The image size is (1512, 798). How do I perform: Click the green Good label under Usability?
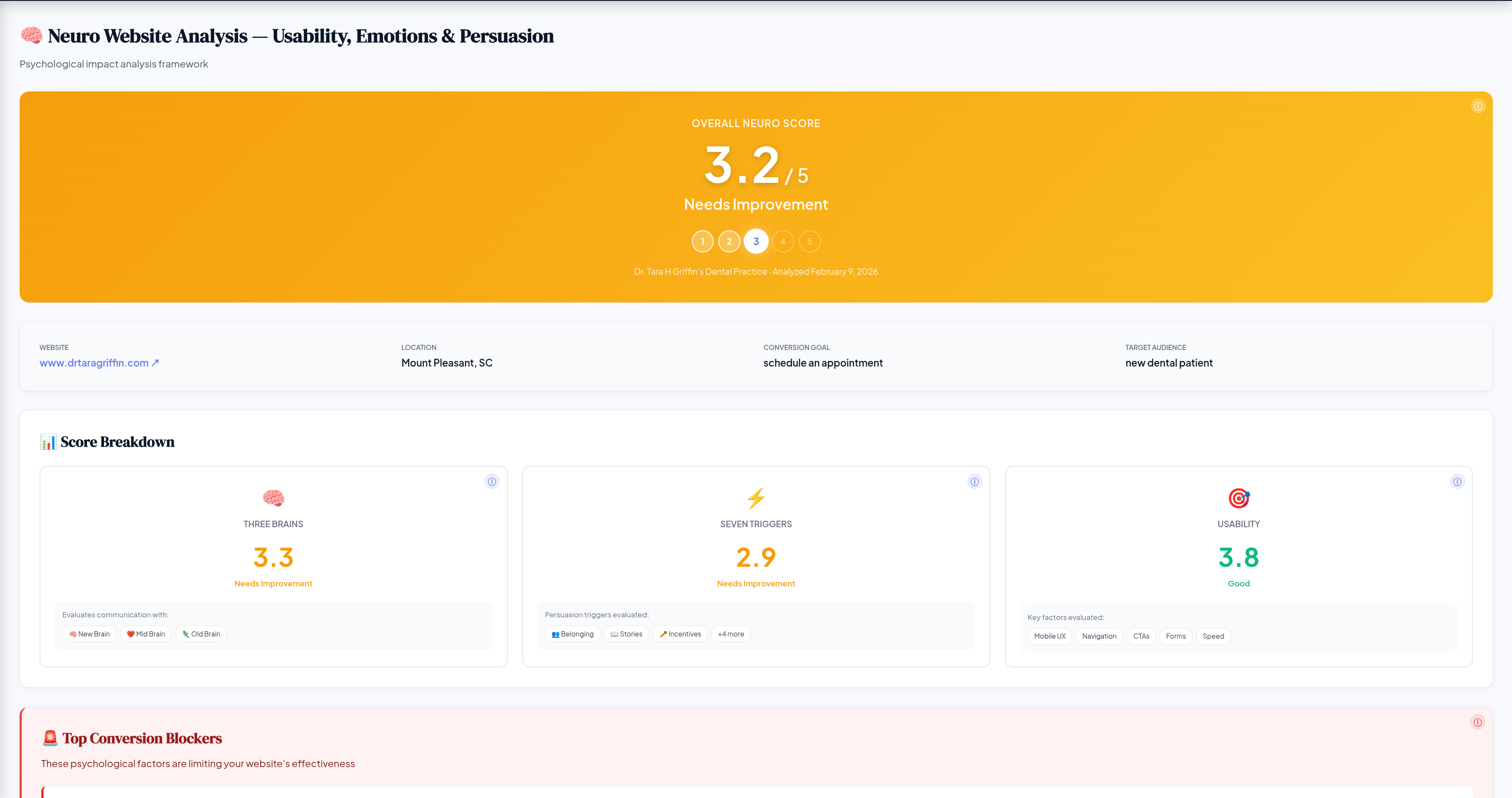1238,584
